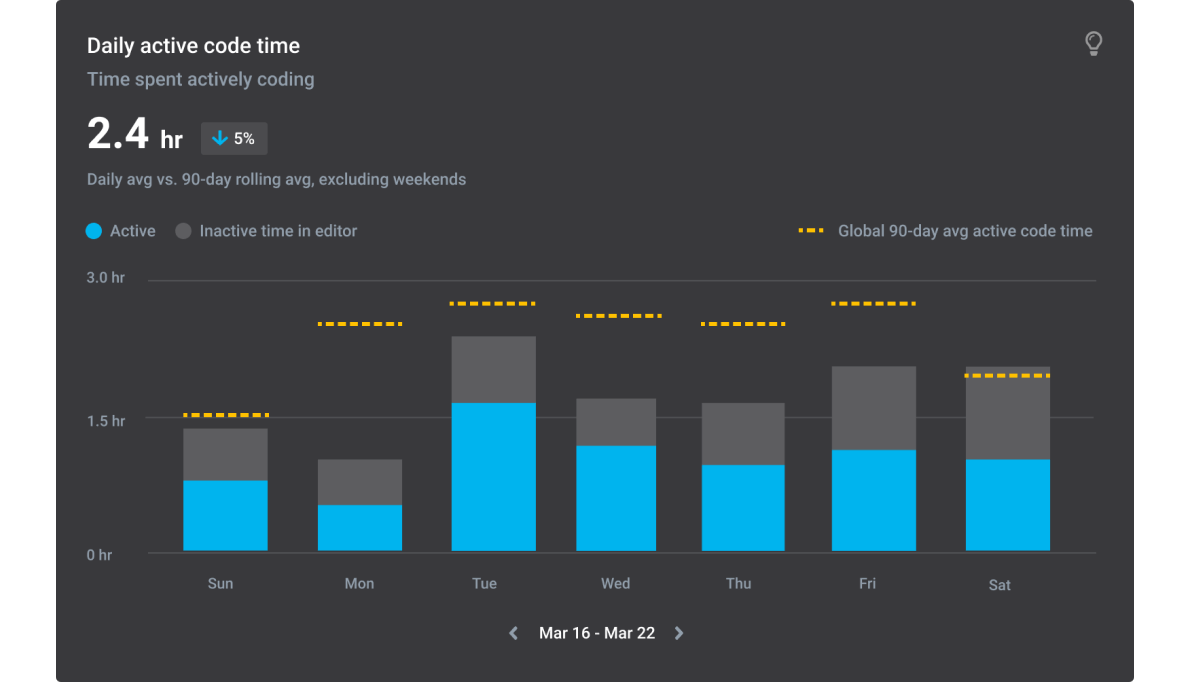
Task: Click the lightbulb insights icon
Action: 1093,43
